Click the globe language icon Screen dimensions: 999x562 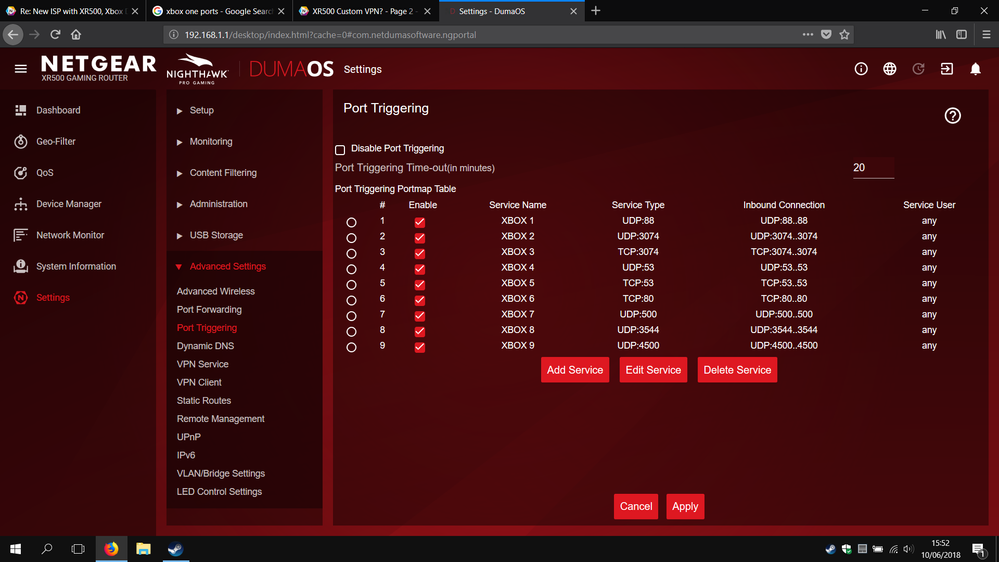coord(889,69)
